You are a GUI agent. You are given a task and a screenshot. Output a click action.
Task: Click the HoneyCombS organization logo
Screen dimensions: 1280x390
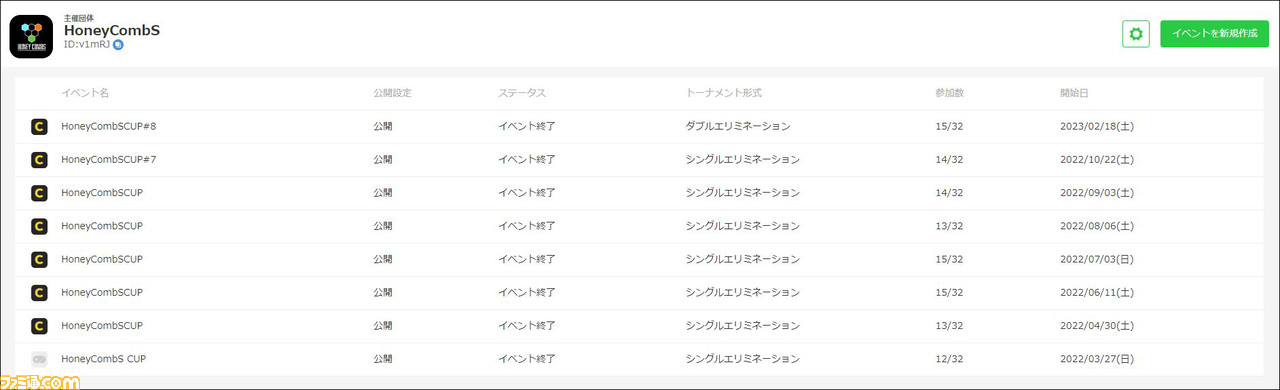click(31, 37)
